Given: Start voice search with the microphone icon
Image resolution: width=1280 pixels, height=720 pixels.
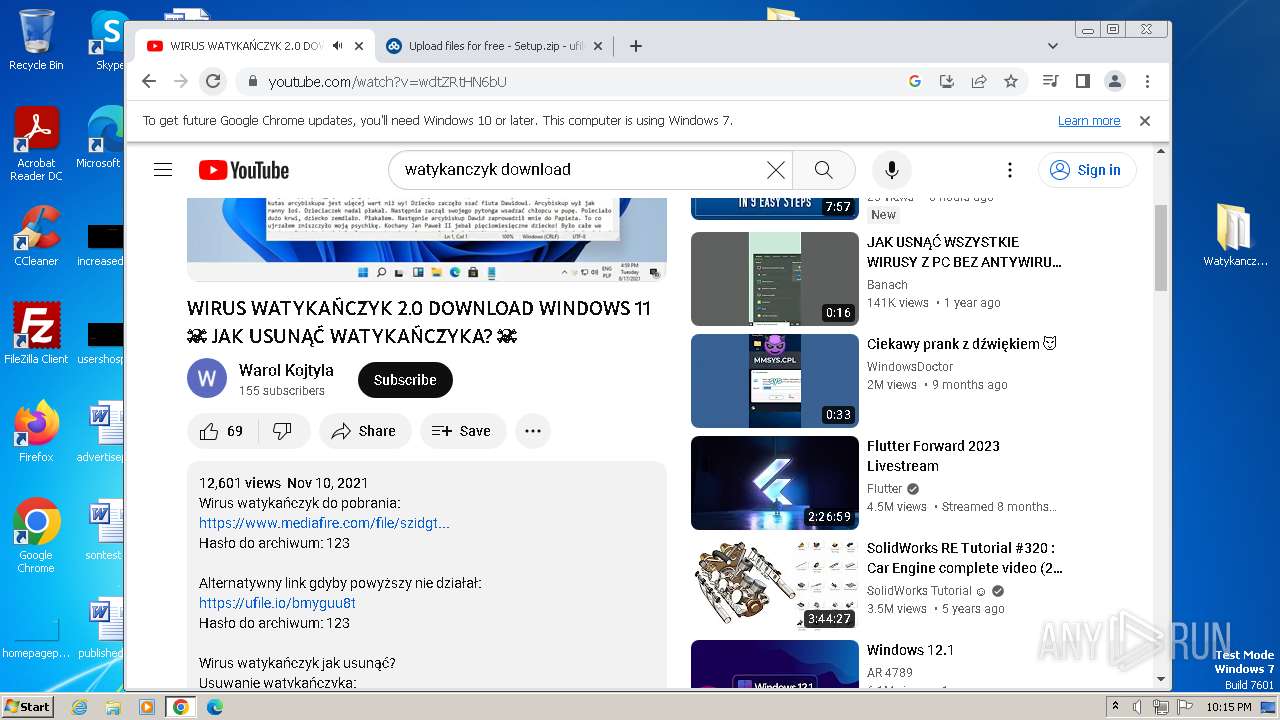Looking at the screenshot, I should tap(892, 170).
